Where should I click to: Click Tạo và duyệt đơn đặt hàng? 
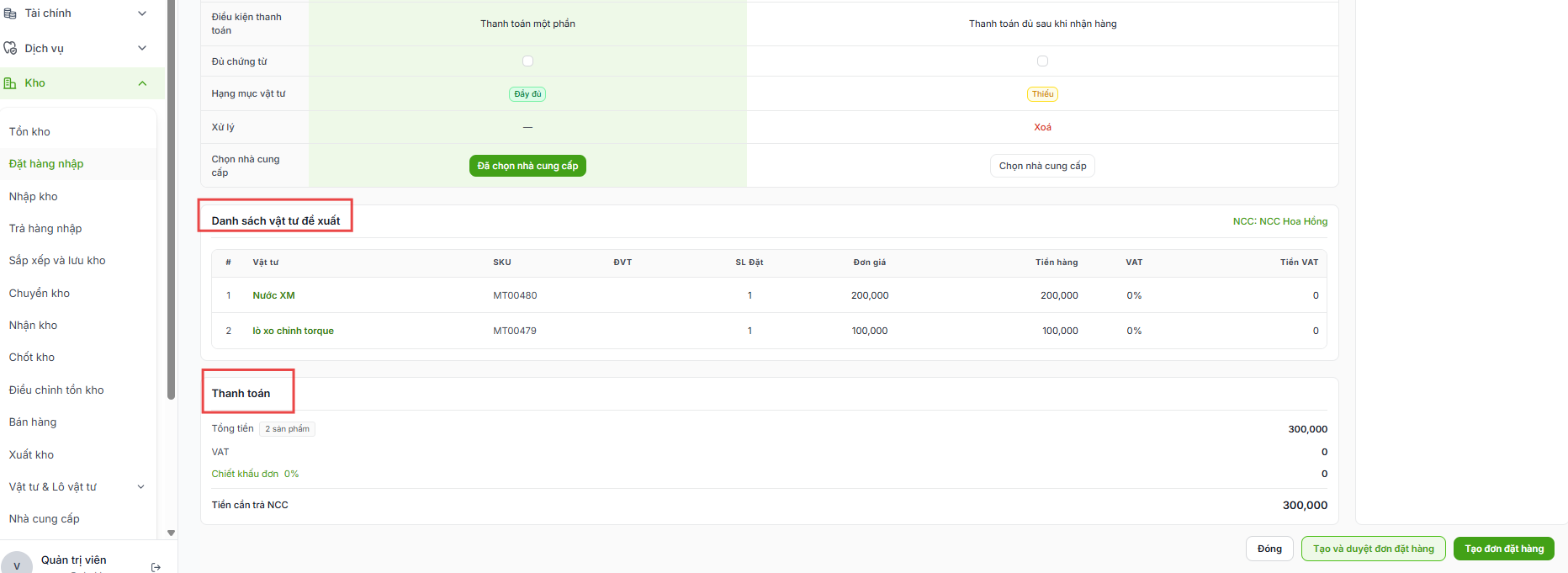1374,549
